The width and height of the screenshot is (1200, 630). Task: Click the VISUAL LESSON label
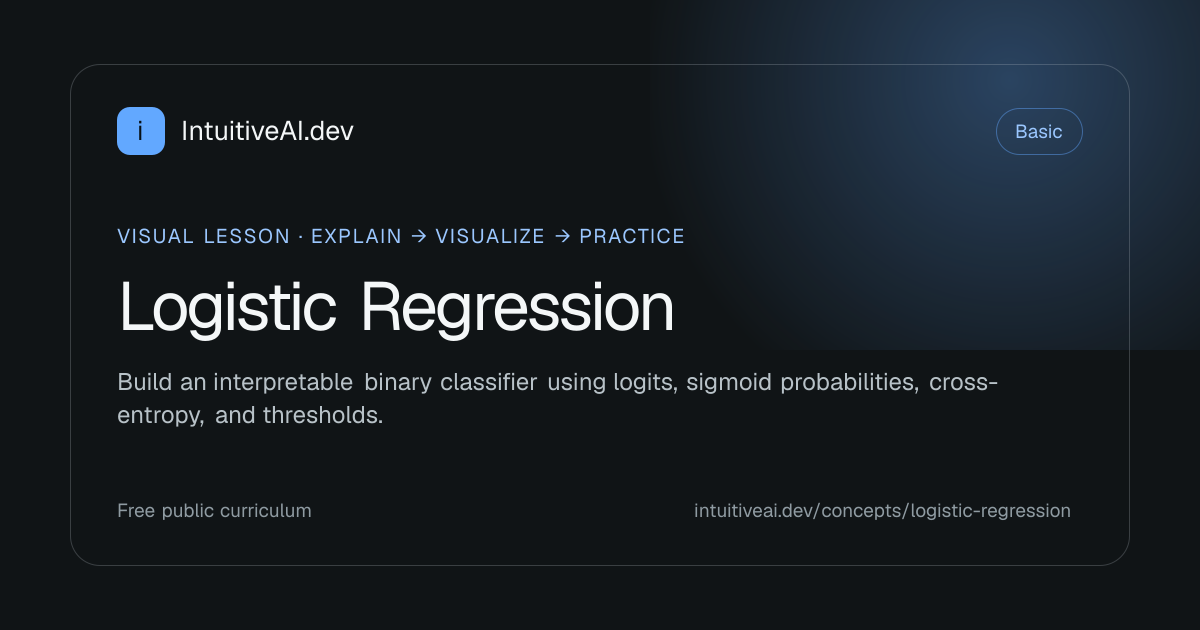click(203, 237)
